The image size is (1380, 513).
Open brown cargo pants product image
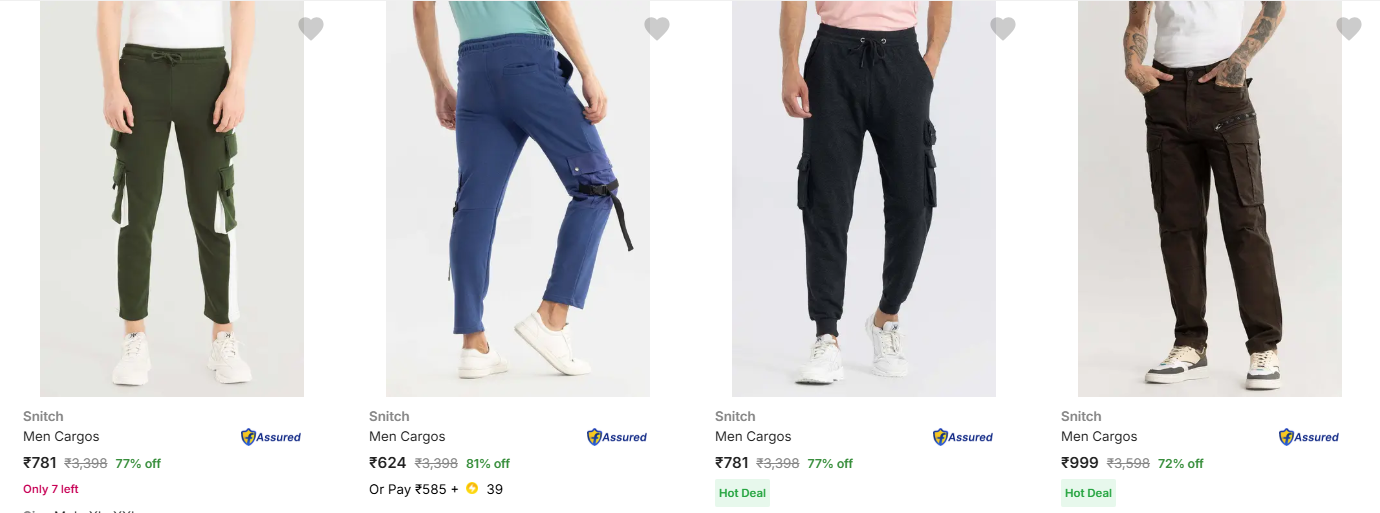click(x=1210, y=200)
